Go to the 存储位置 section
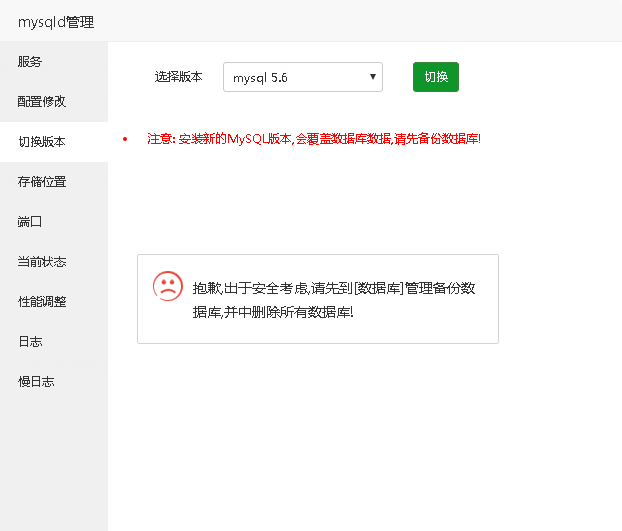The width and height of the screenshot is (622, 531). (42, 182)
